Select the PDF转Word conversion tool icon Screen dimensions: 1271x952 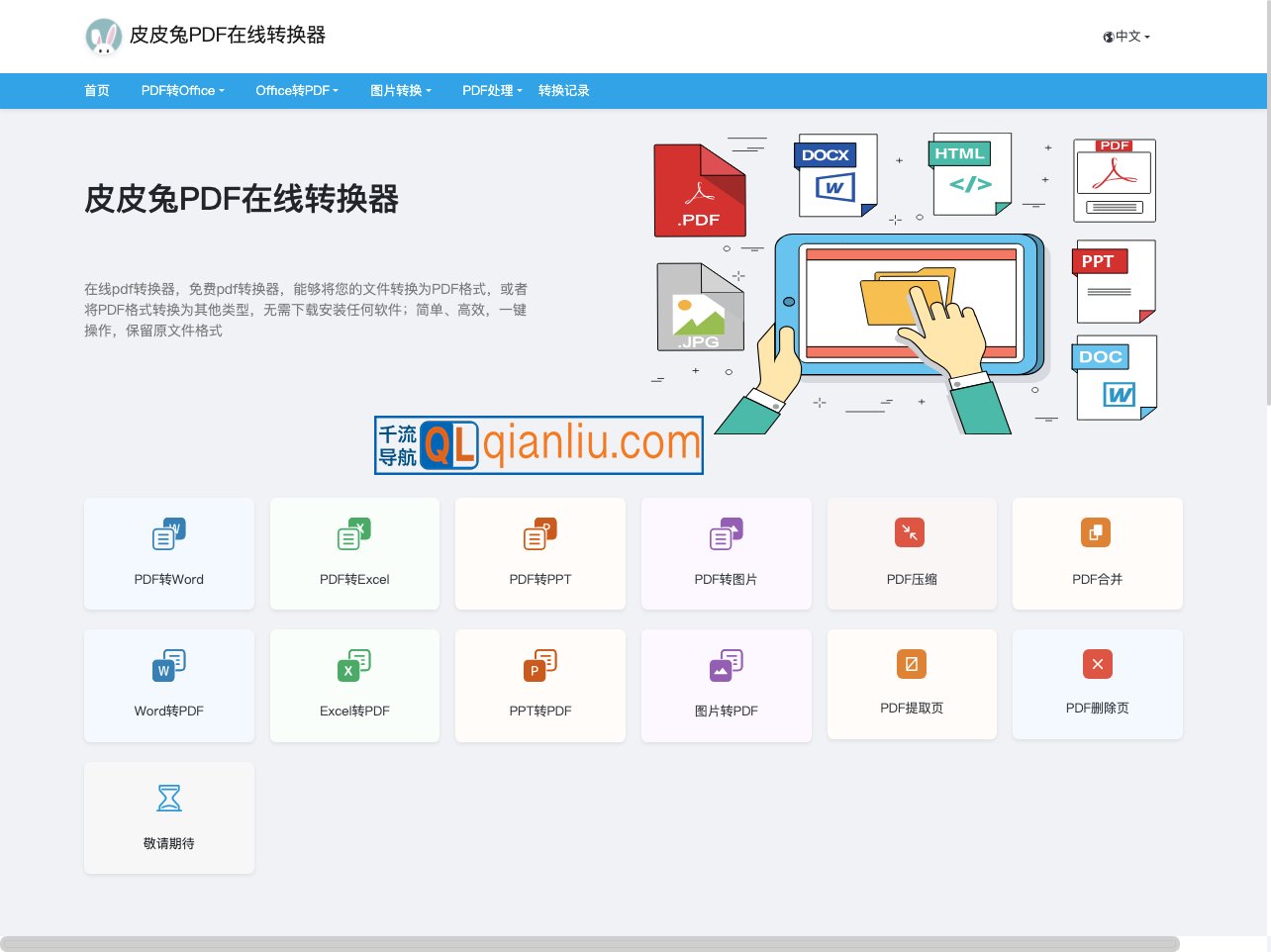click(168, 532)
